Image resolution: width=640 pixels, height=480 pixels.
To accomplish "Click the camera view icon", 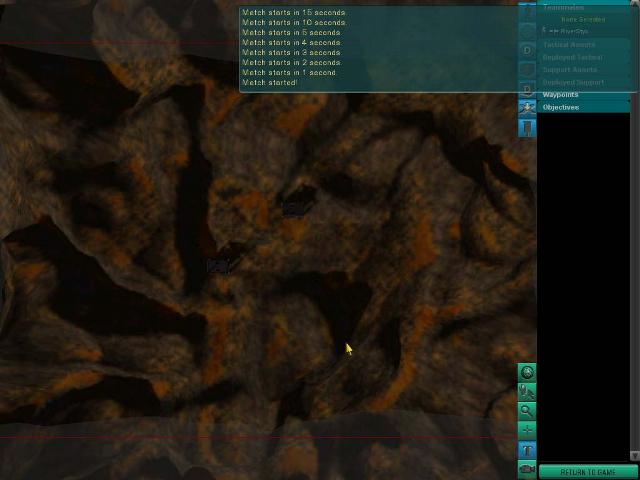I will coord(527,469).
